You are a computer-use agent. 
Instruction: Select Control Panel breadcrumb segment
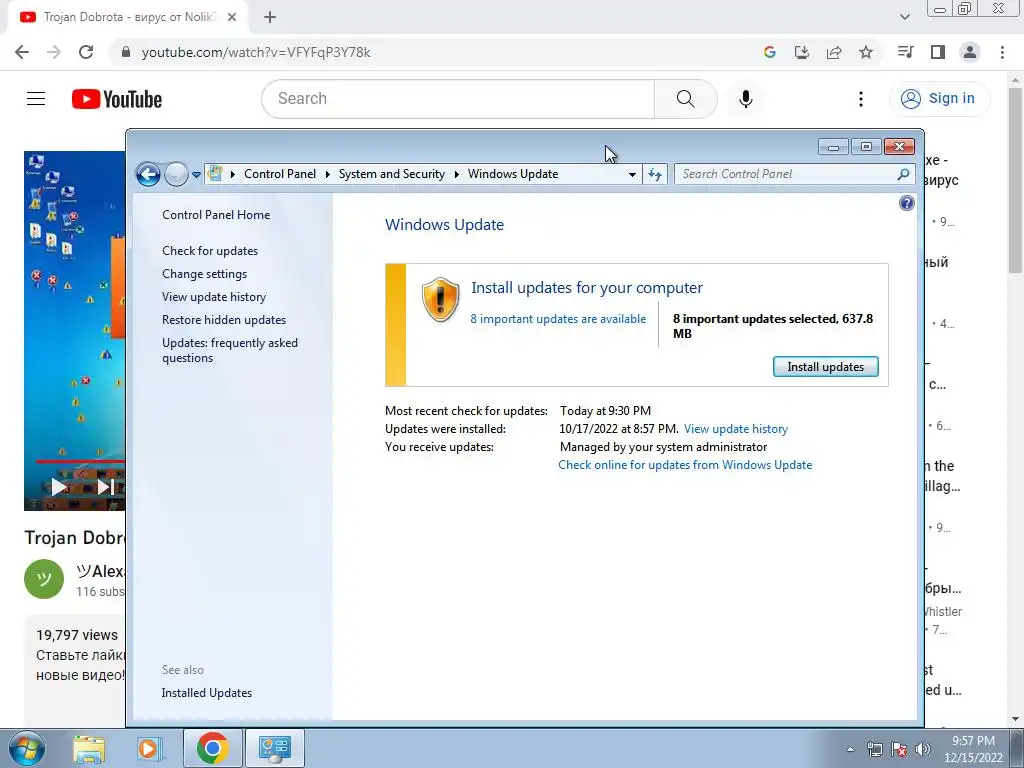click(280, 174)
